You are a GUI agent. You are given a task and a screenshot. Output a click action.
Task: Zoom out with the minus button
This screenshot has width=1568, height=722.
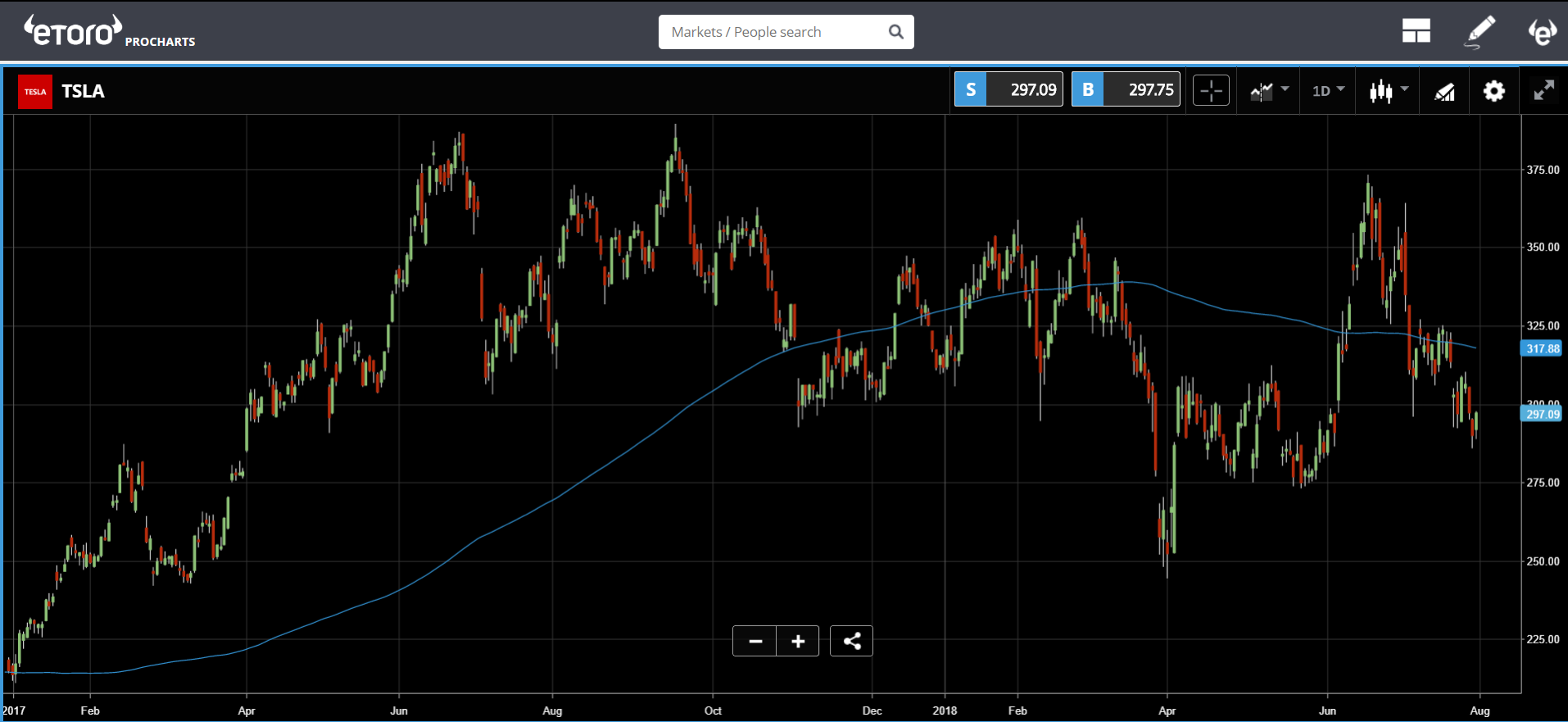click(755, 641)
